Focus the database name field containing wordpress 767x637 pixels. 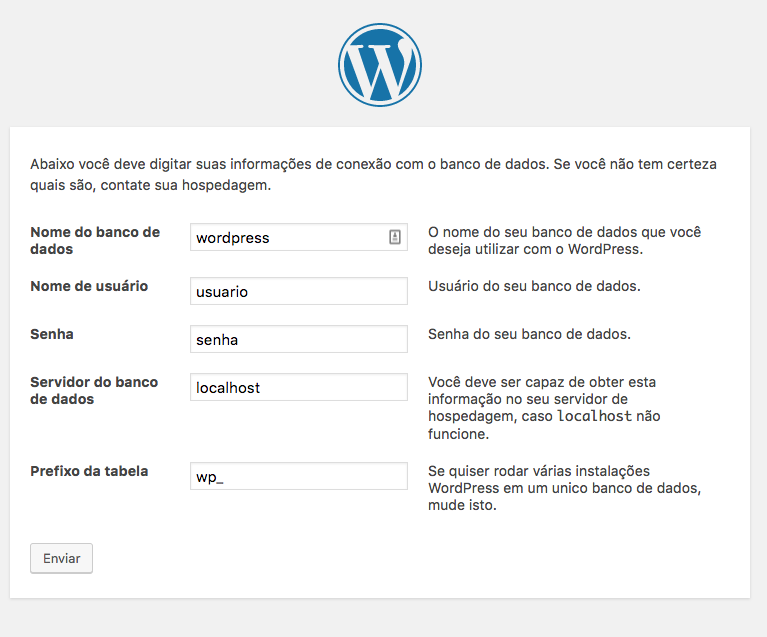point(298,237)
